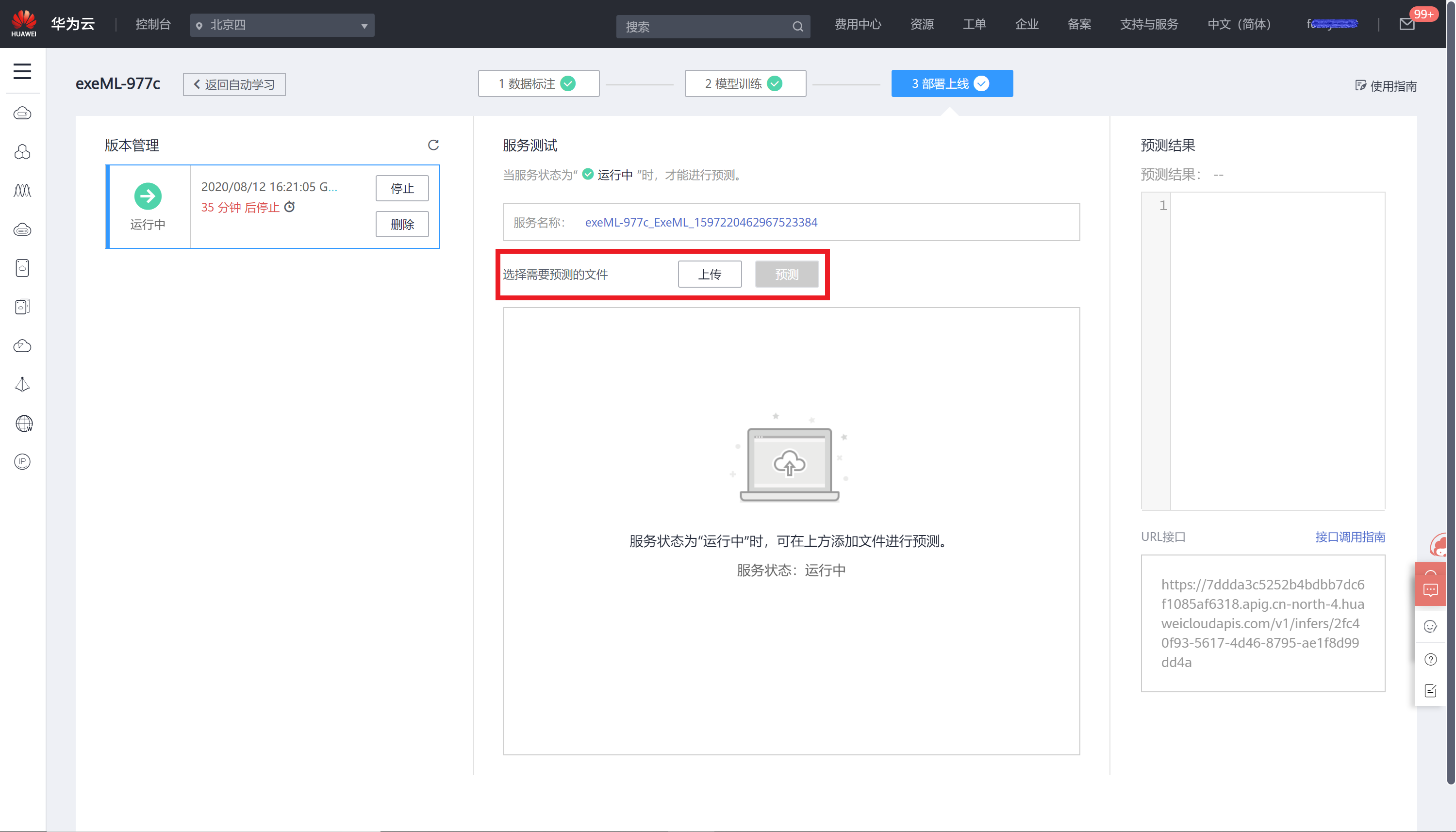The image size is (1456, 832).
Task: Click the timer icon beside 35 分钟 后停止
Action: [x=290, y=207]
